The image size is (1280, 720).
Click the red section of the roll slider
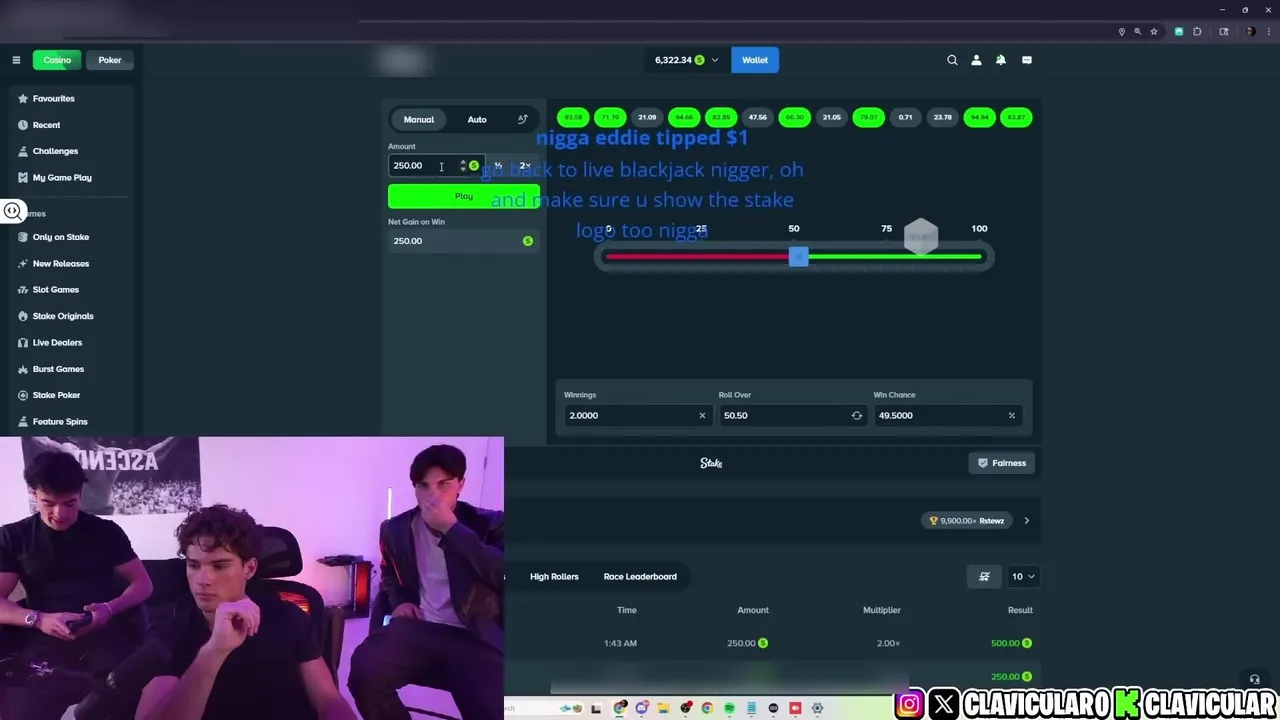coord(698,257)
